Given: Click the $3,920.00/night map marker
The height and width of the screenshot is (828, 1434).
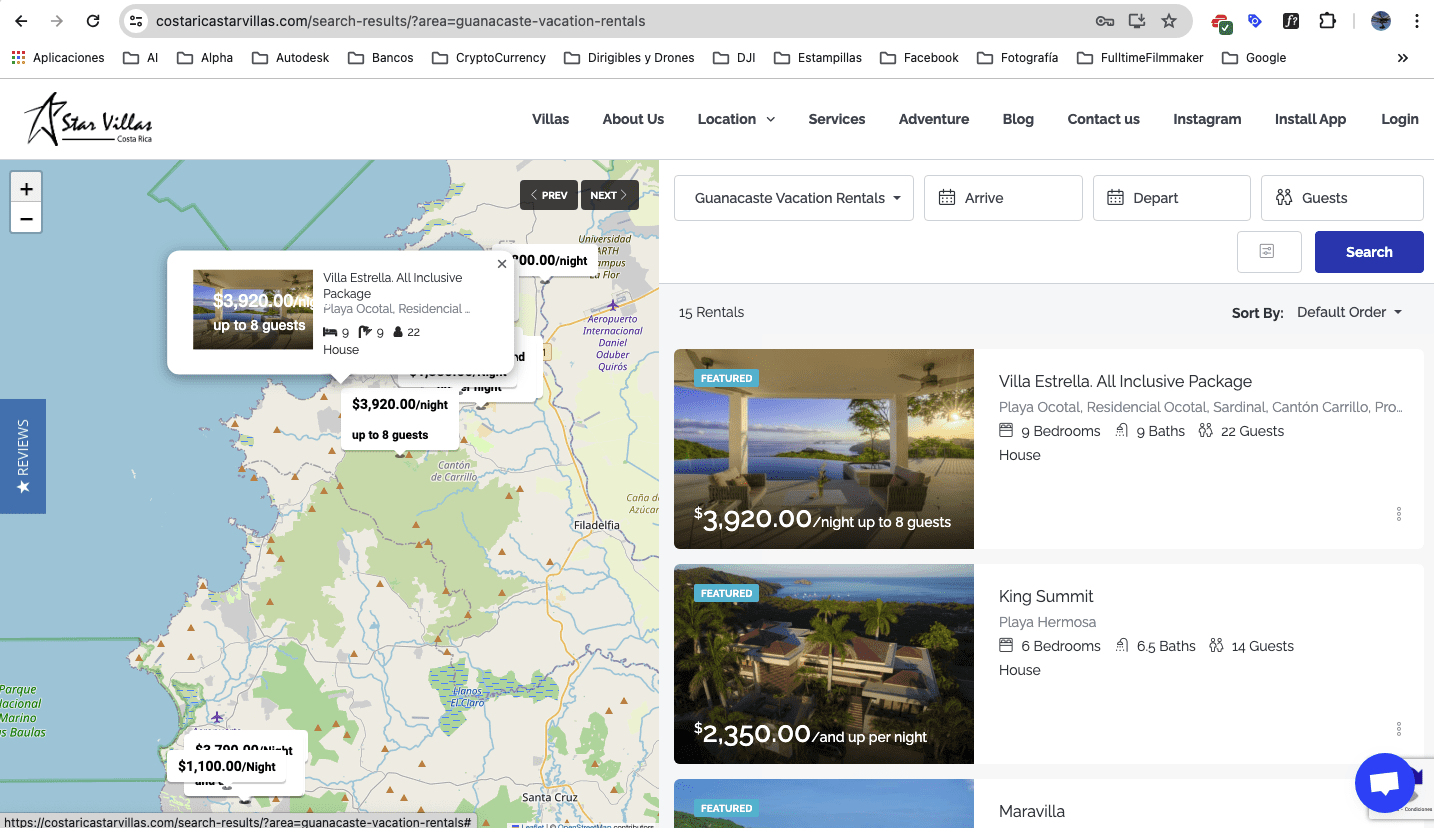Looking at the screenshot, I should 400,419.
